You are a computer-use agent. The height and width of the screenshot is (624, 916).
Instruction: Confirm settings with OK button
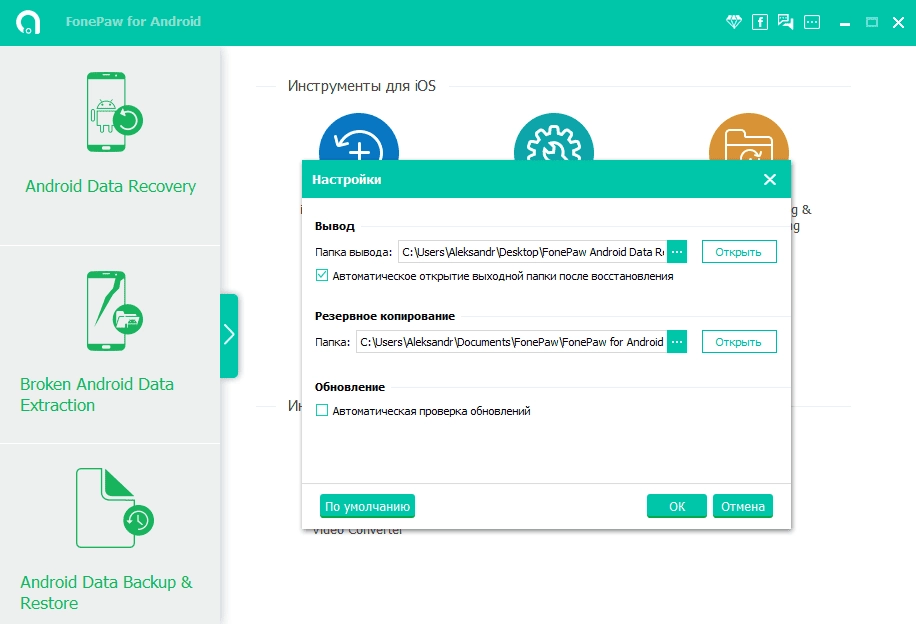point(677,507)
